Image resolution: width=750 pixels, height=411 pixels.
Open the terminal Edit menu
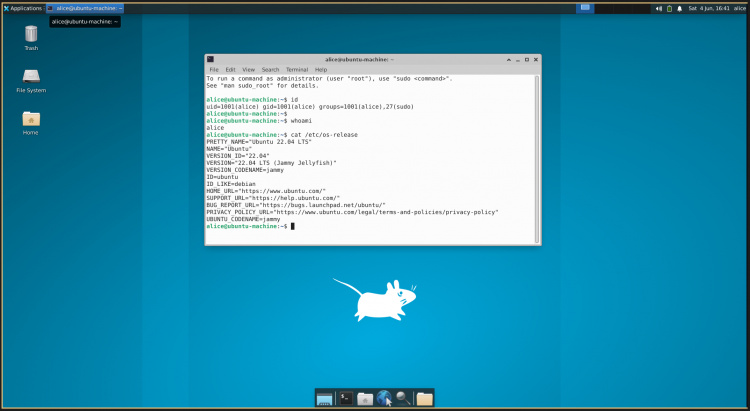click(230, 69)
